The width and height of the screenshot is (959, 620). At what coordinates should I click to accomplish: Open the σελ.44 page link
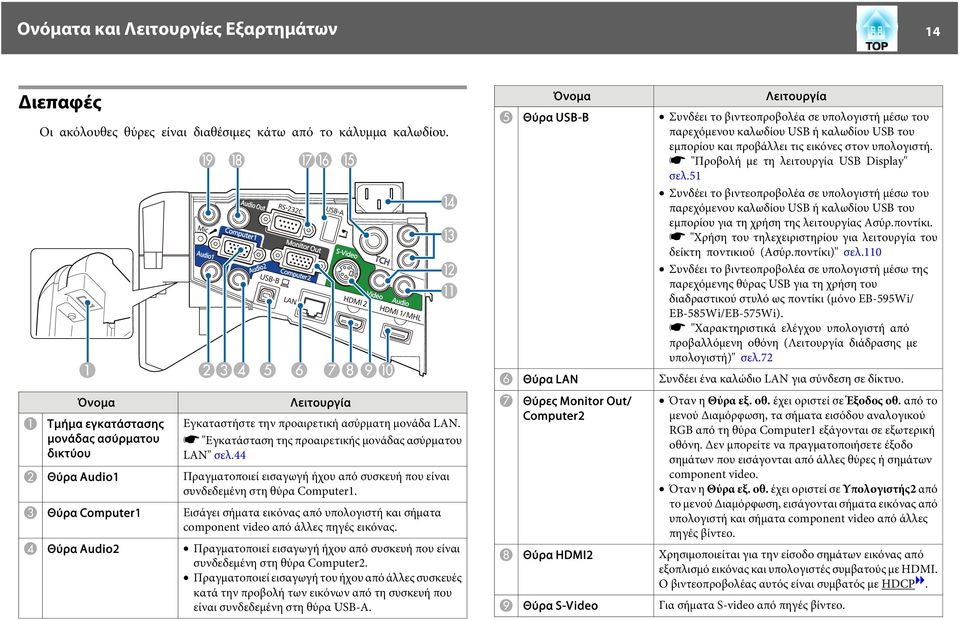[230, 455]
